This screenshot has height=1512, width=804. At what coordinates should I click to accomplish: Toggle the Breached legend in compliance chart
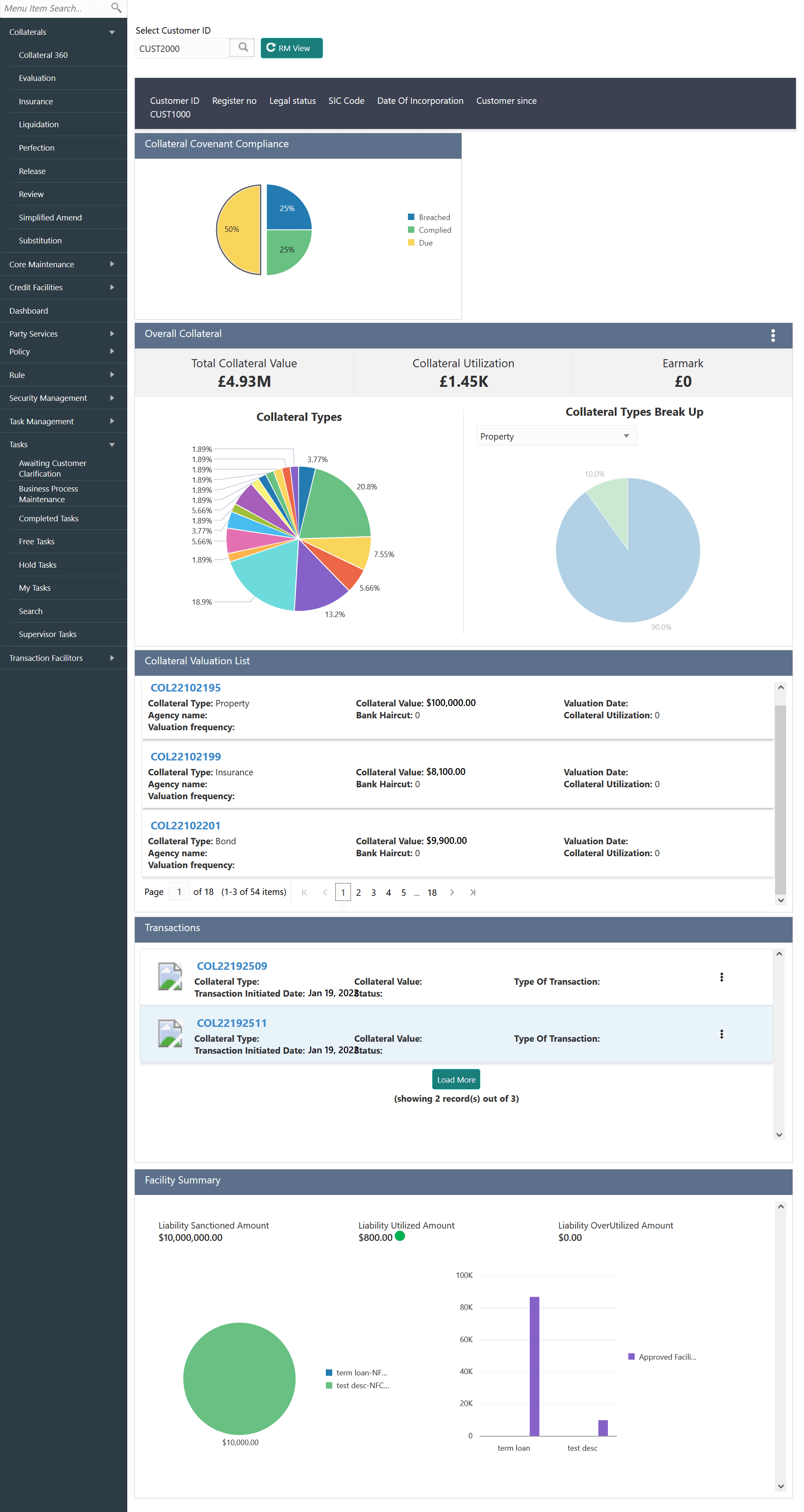pyautogui.click(x=429, y=217)
